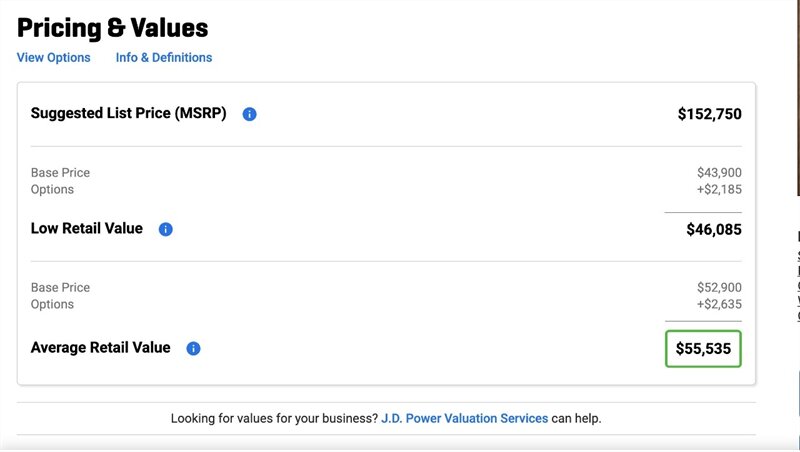Click the info icon beside Suggested List Price

pyautogui.click(x=250, y=114)
